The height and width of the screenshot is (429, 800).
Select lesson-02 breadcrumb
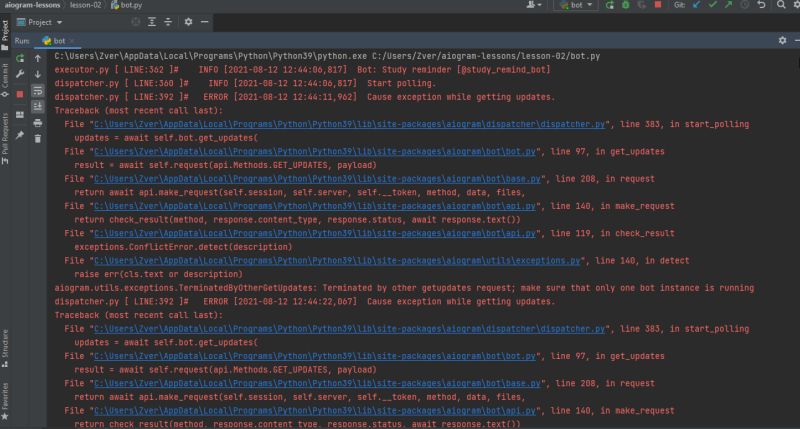[x=85, y=5]
